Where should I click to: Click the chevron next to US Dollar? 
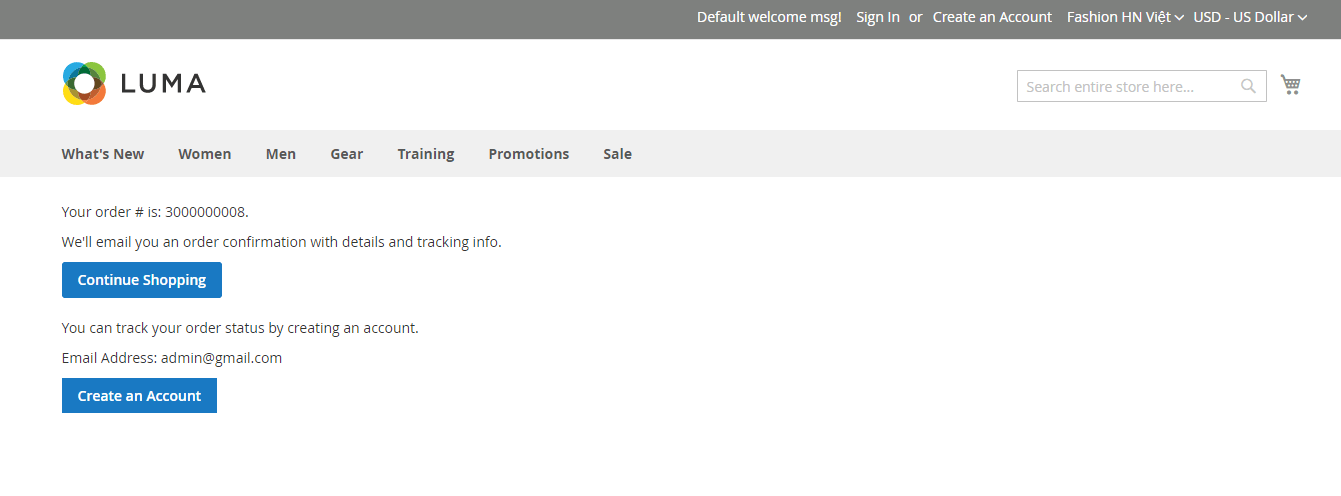[x=1302, y=18]
